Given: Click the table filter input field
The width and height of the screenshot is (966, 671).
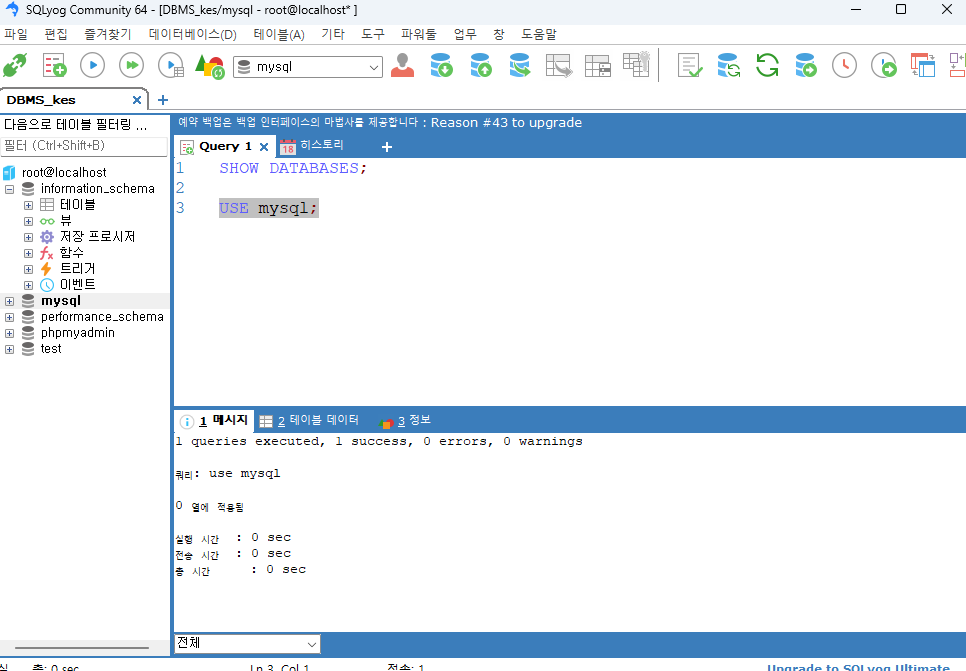Looking at the screenshot, I should [84, 146].
